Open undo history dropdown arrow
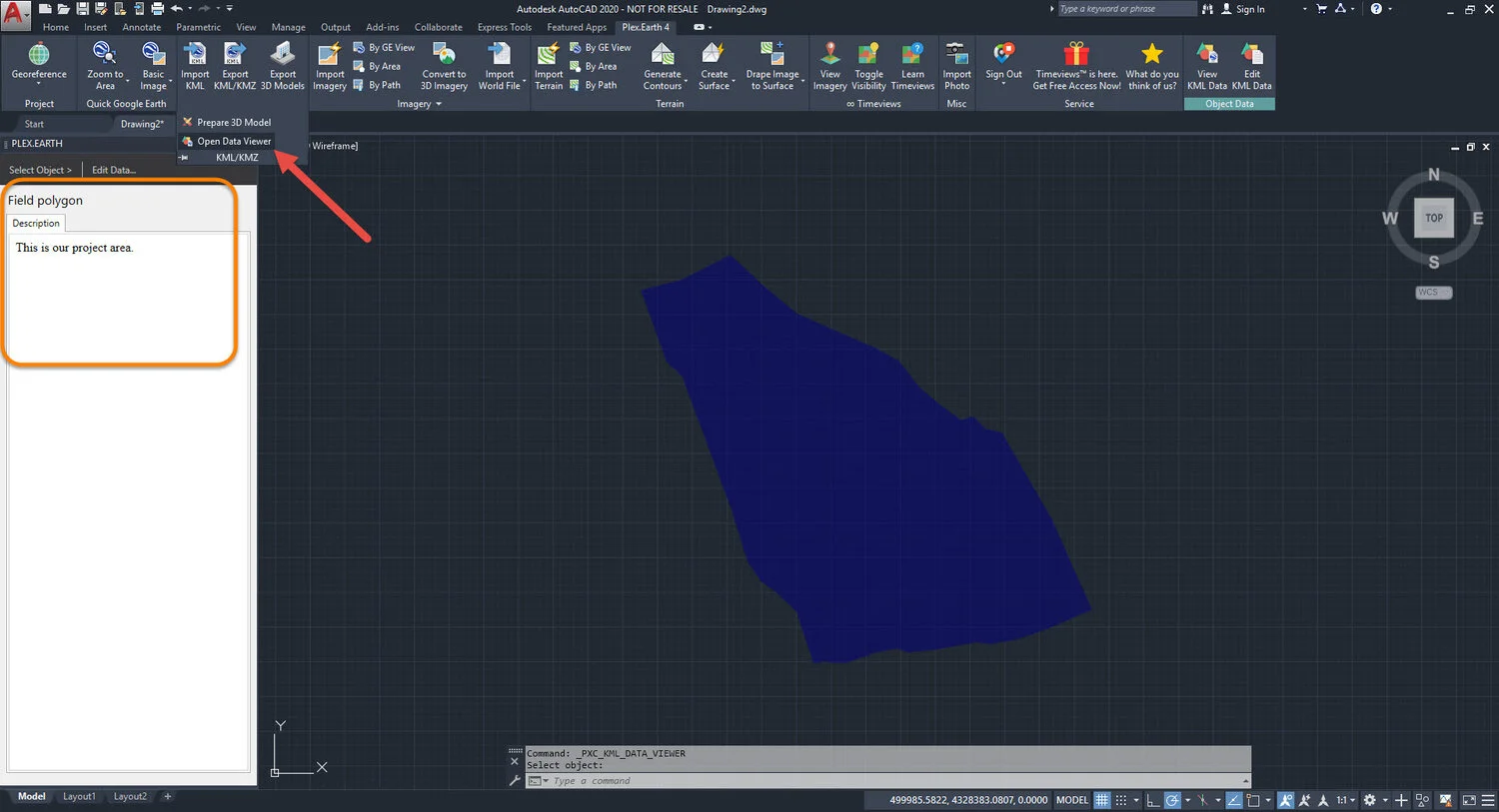Screen dimensions: 1499x812 (x=190, y=8)
